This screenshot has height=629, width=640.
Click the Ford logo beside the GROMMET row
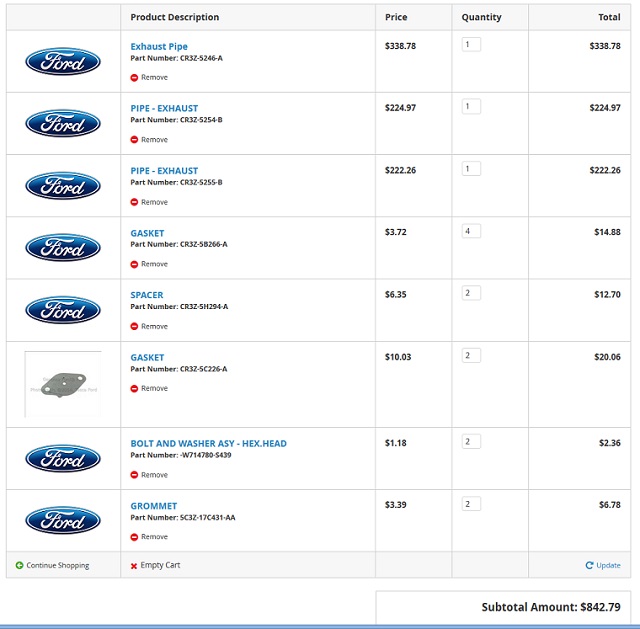[63, 521]
